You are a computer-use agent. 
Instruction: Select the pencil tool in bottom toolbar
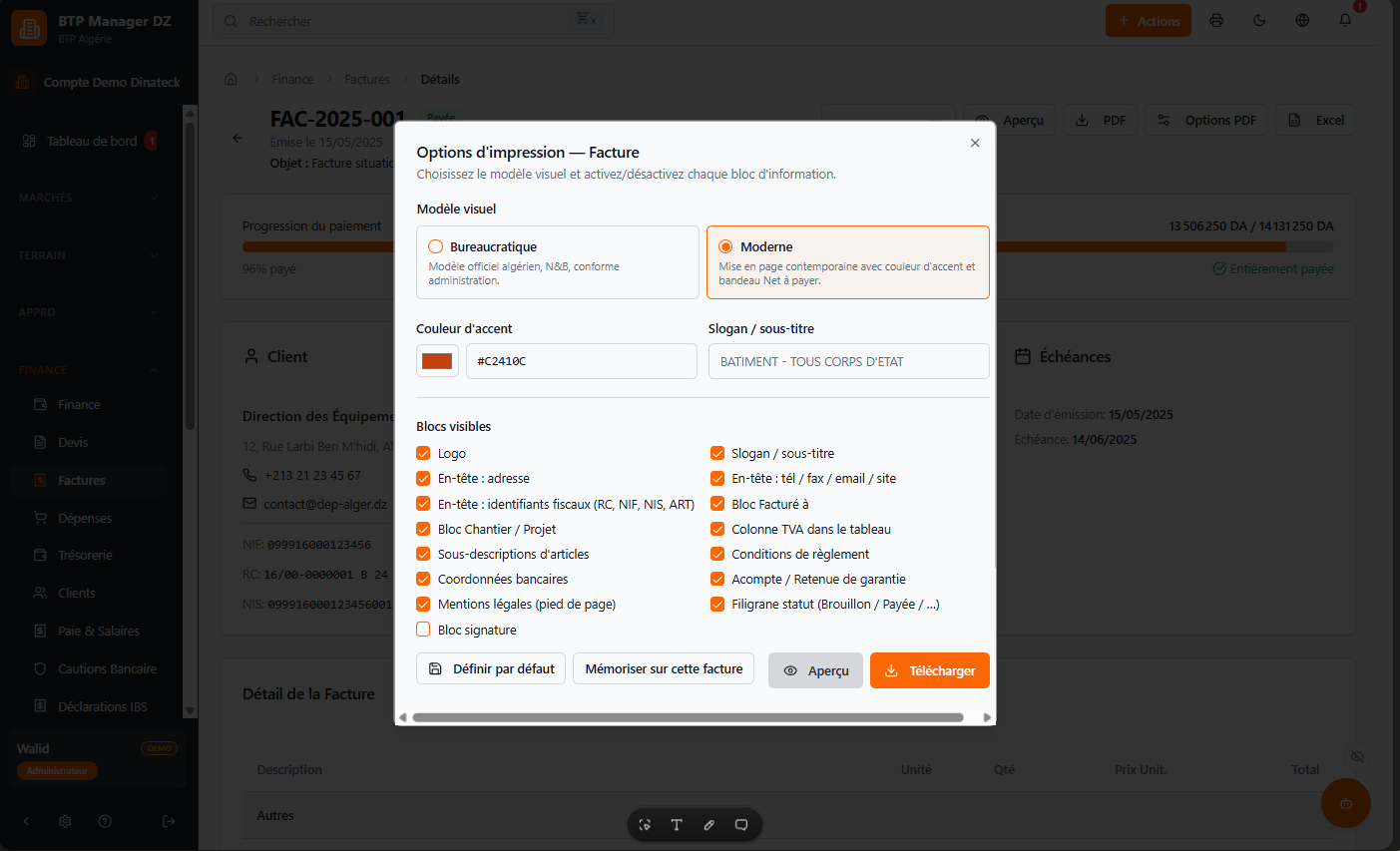pyautogui.click(x=708, y=825)
